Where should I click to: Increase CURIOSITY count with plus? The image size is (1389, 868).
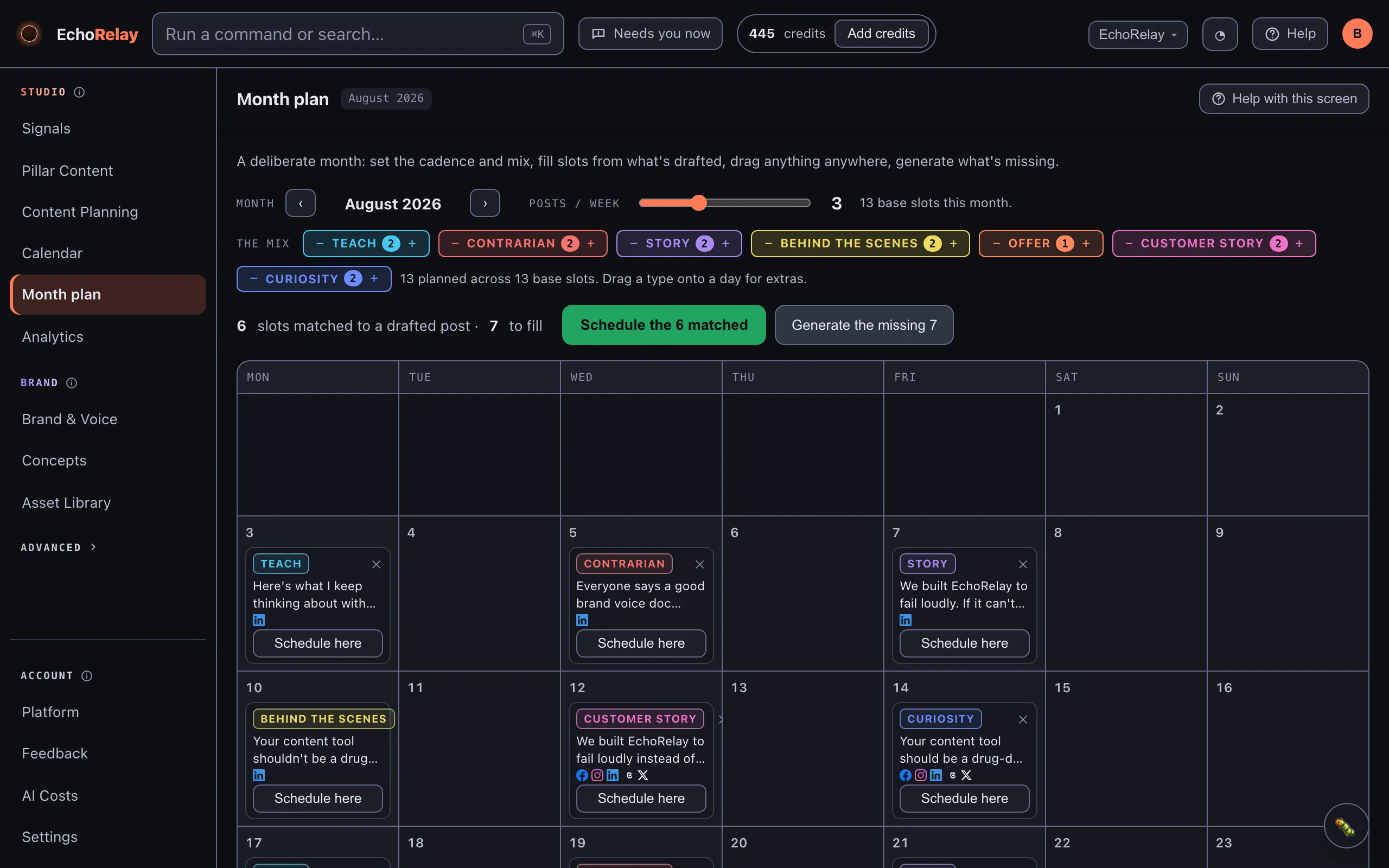click(x=374, y=278)
